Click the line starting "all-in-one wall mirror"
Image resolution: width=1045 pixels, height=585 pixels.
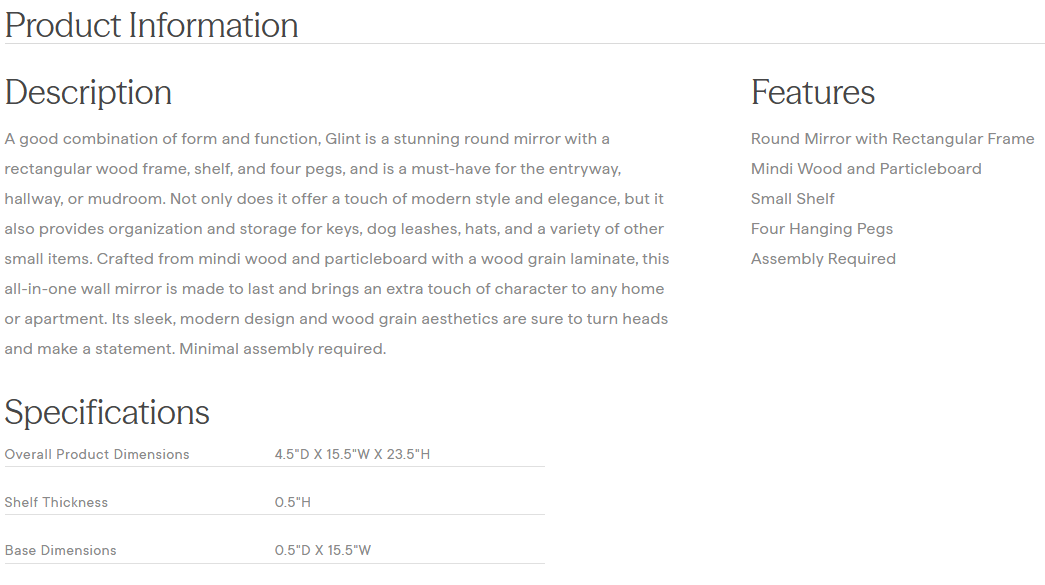click(334, 289)
